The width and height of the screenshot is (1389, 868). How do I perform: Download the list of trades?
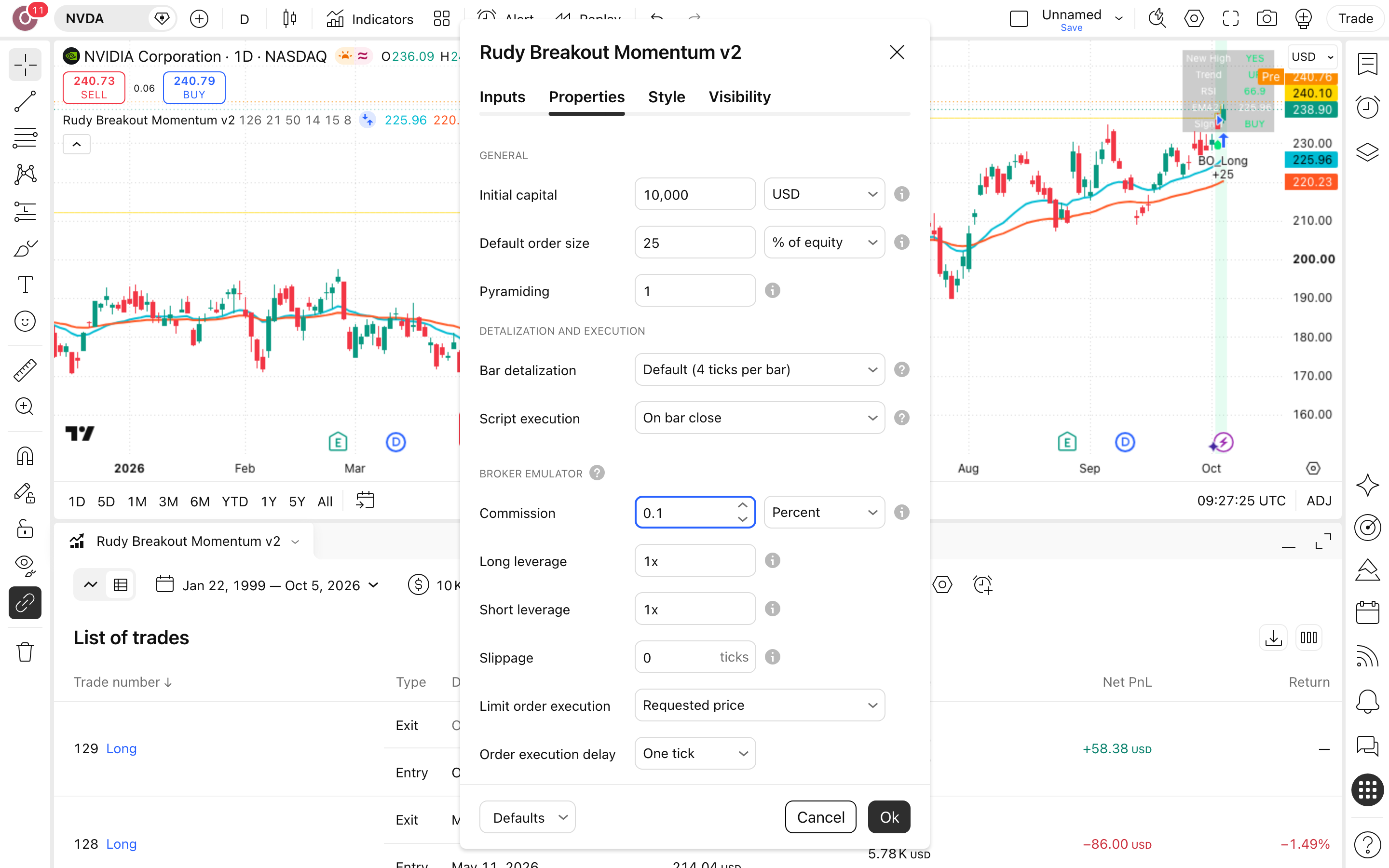(x=1273, y=638)
